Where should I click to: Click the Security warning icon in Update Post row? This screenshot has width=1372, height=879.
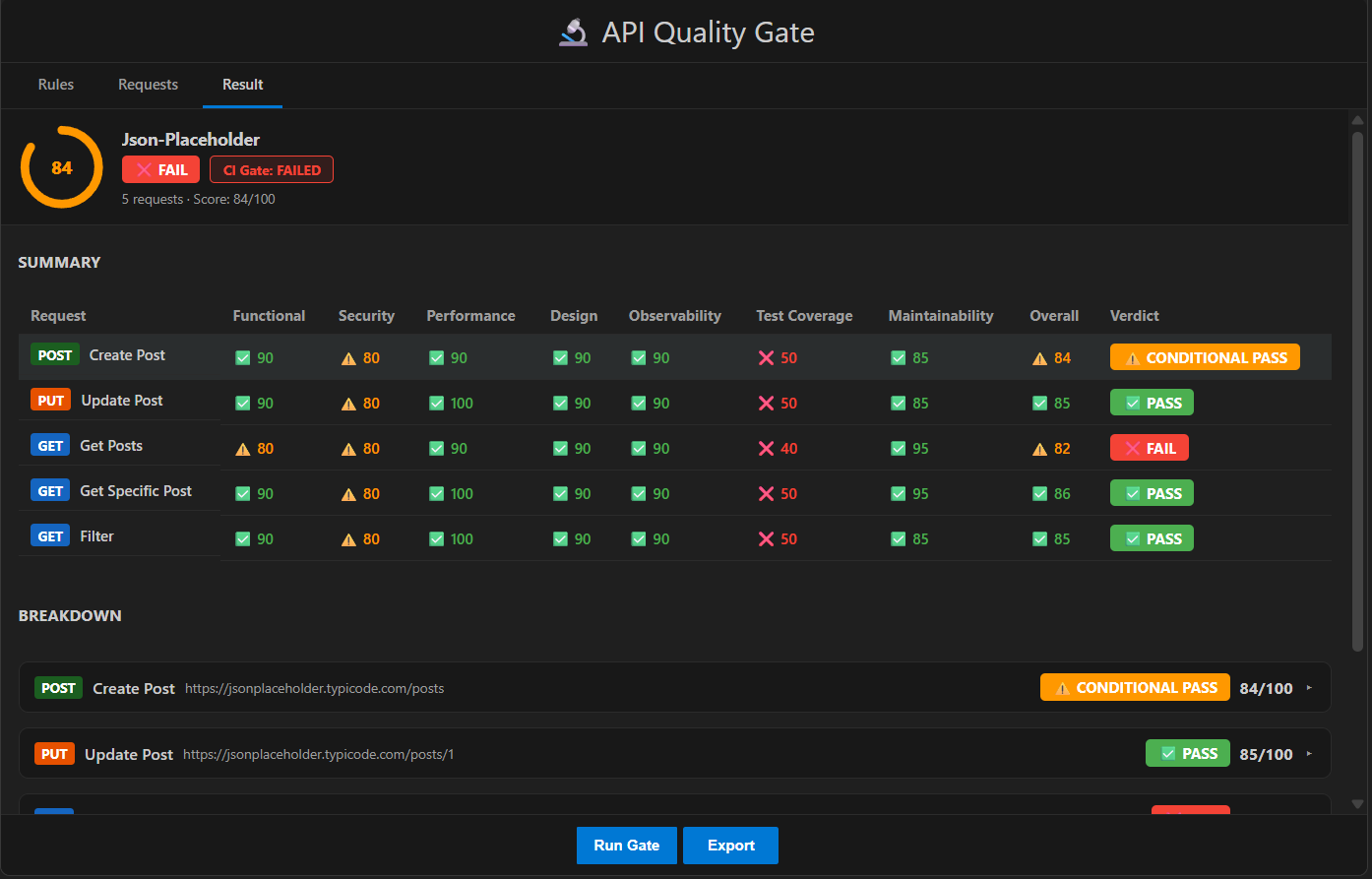tap(348, 404)
